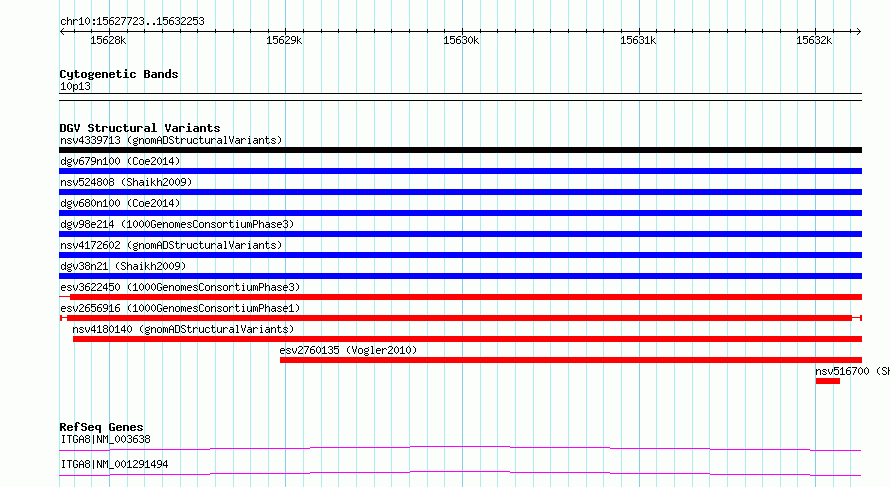This screenshot has height=487, width=890.
Task: Open the ITGA8|NM_003638 transcript label
Action: [105, 439]
